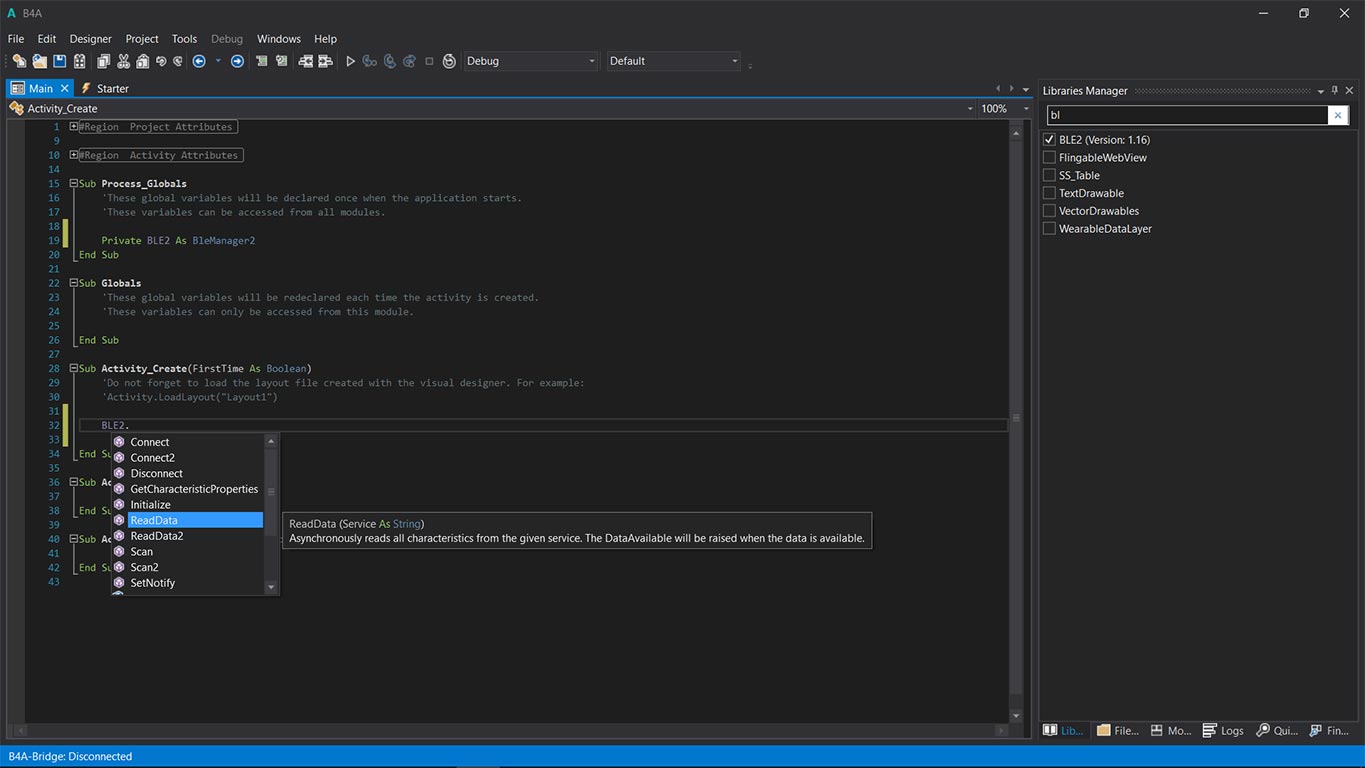
Task: Click the restart circular arrow icon
Action: (449, 61)
